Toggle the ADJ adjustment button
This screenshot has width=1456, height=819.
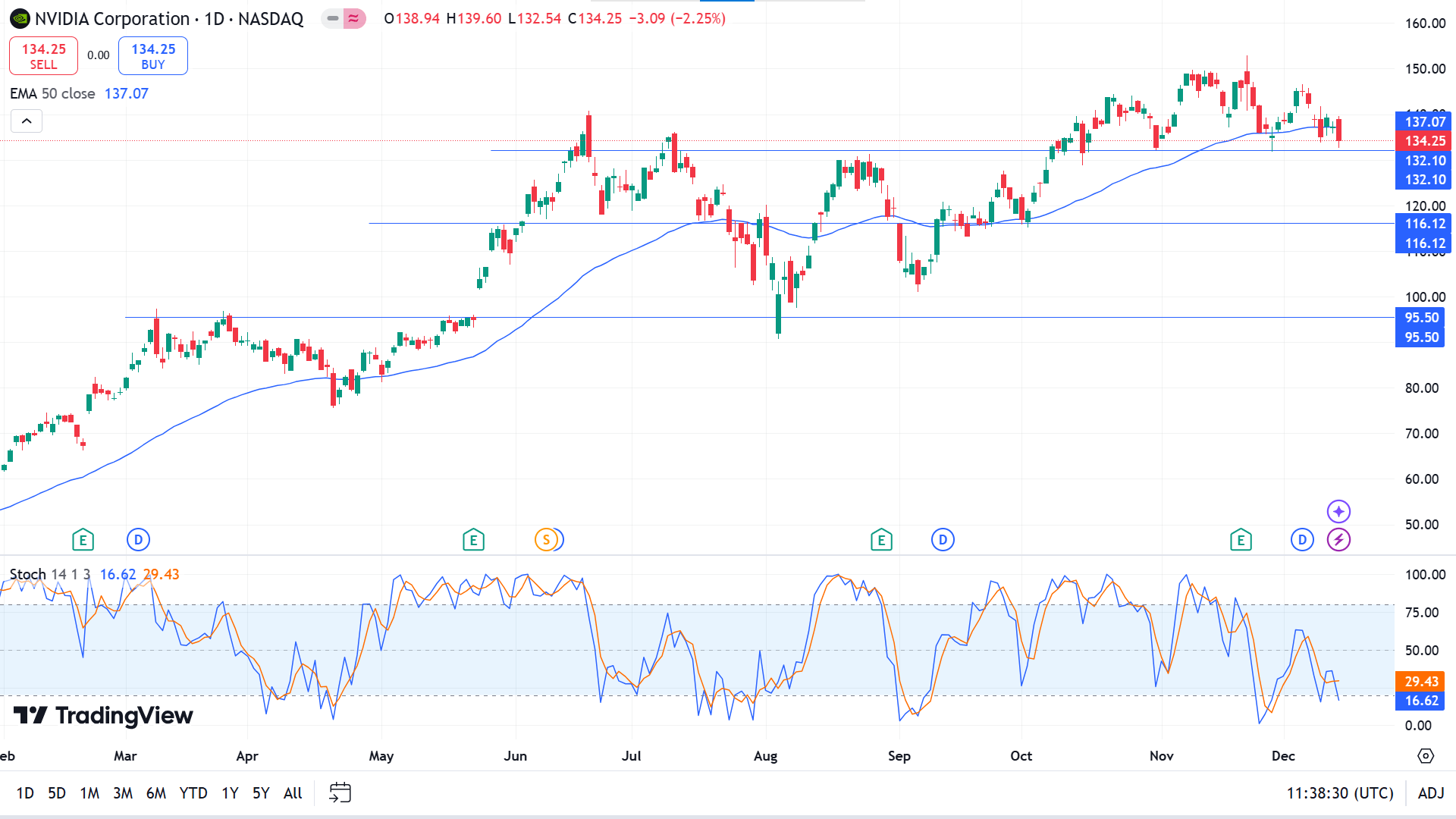1431,793
